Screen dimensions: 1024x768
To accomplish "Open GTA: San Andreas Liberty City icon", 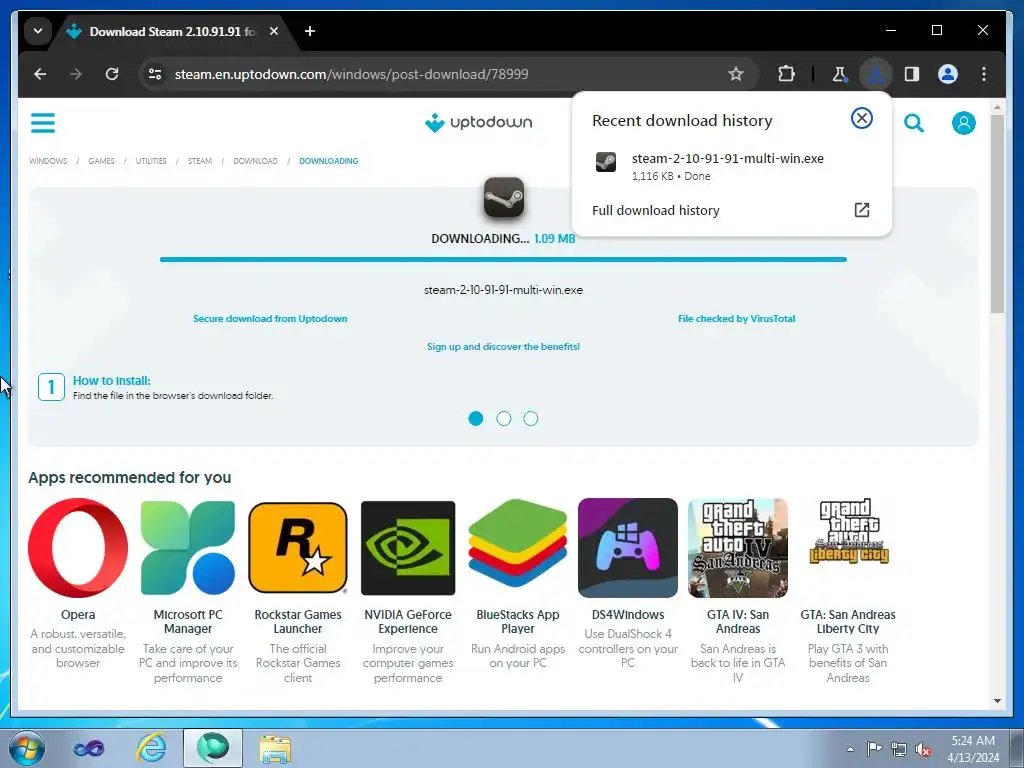I will click(848, 532).
